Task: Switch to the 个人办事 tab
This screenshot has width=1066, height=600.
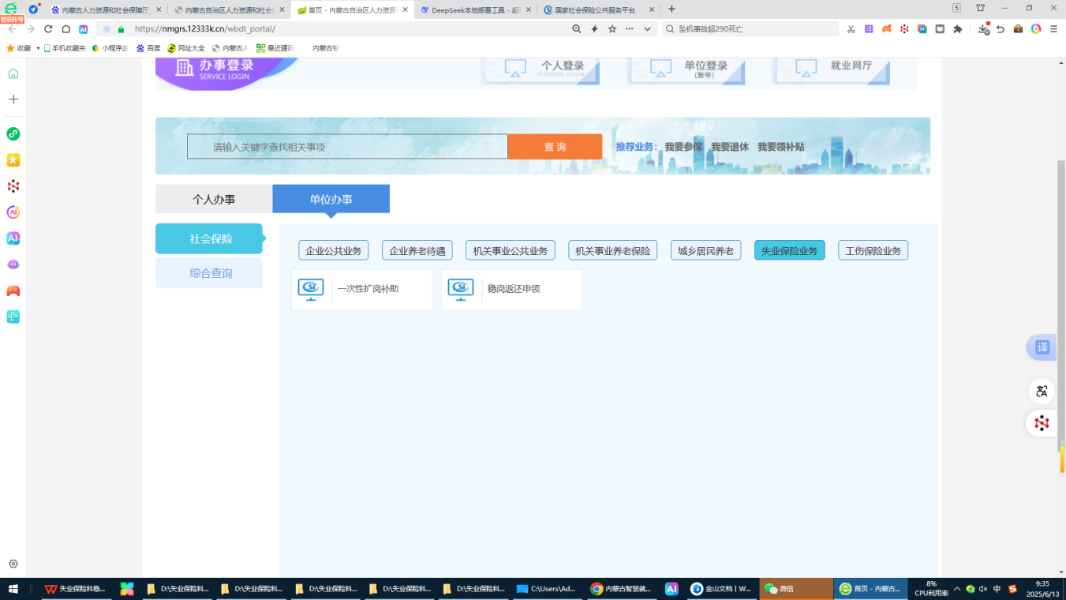Action: coord(214,199)
